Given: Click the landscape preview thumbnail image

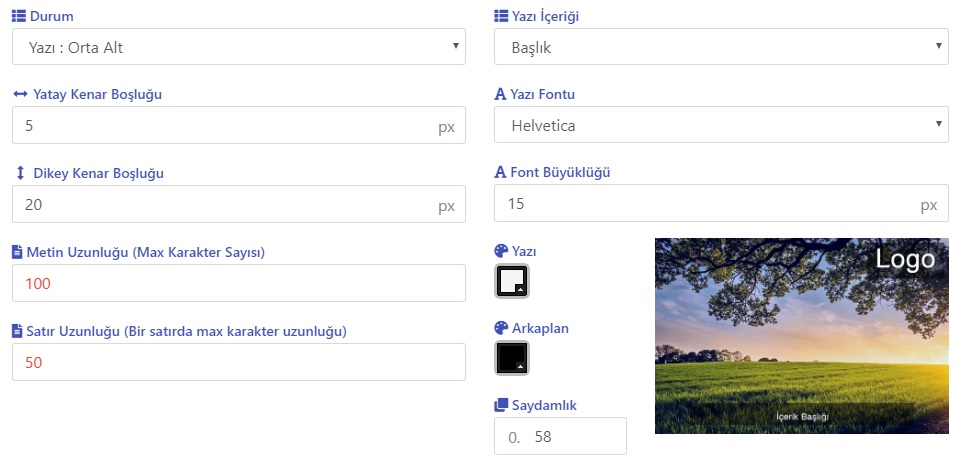Looking at the screenshot, I should click(801, 335).
